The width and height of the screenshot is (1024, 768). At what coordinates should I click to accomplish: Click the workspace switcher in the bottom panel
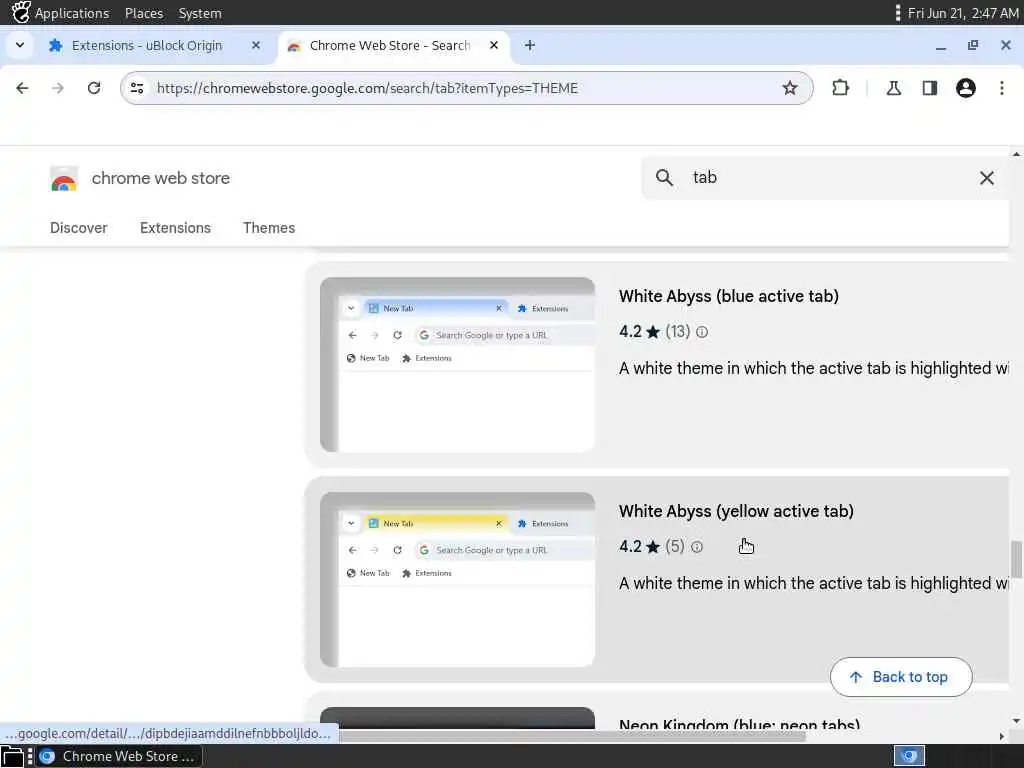pos(909,756)
